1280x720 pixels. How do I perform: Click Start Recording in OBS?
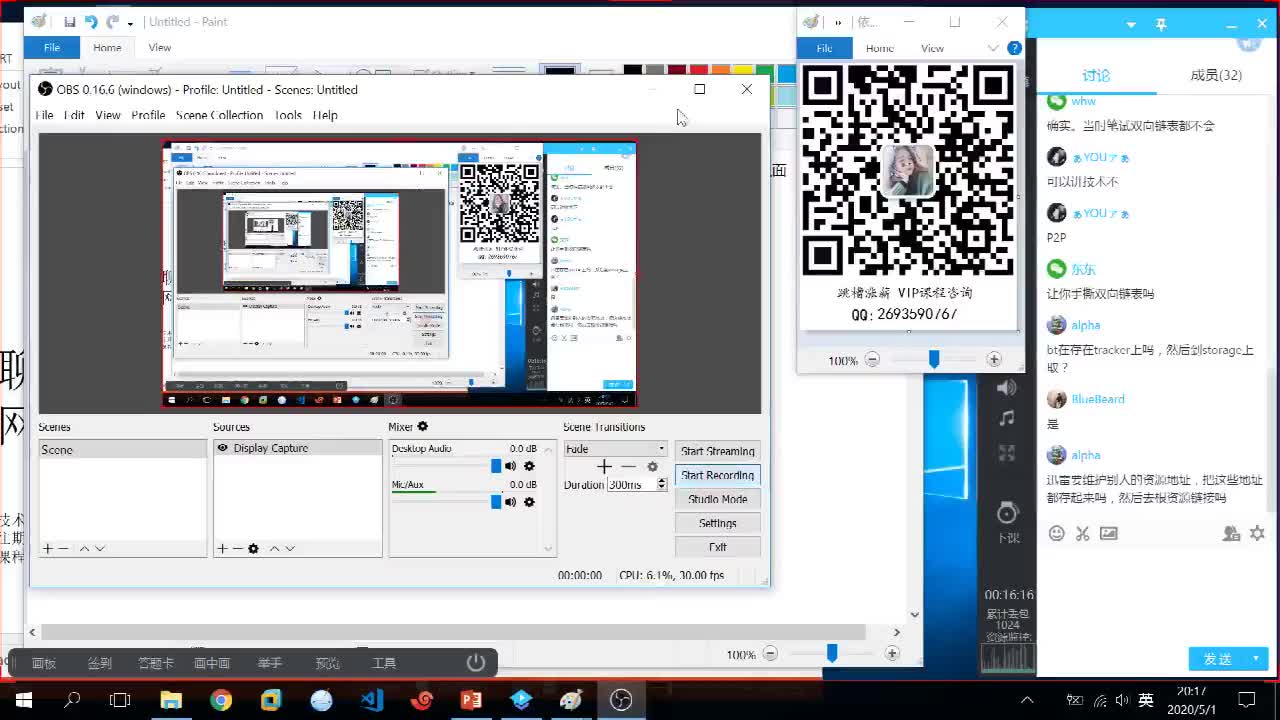718,475
